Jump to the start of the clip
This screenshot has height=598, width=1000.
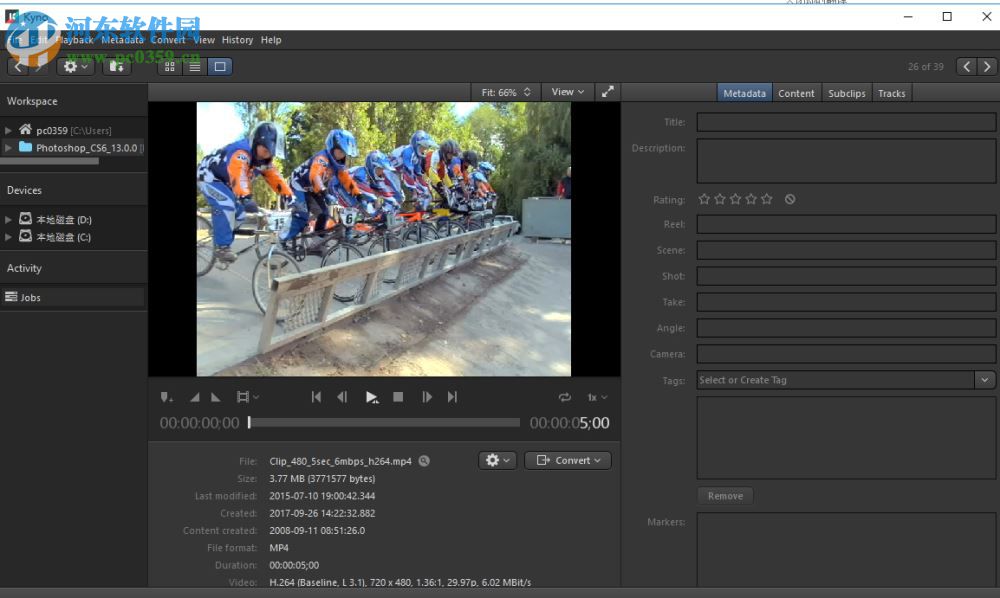coord(316,397)
